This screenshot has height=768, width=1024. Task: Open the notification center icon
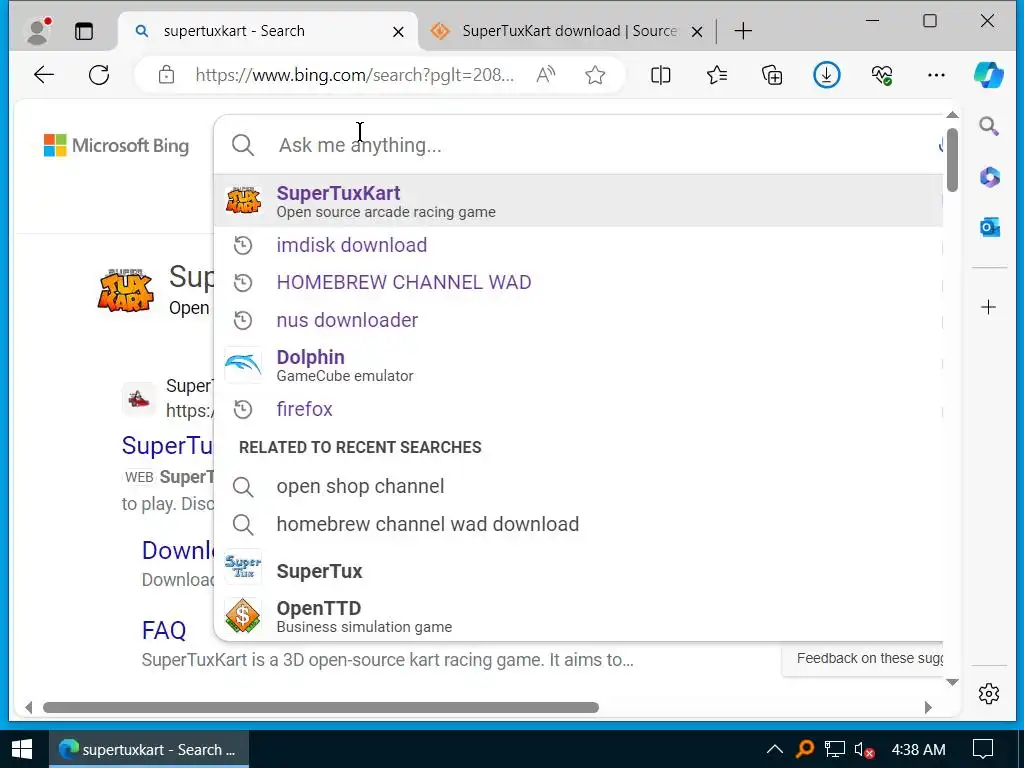(983, 749)
